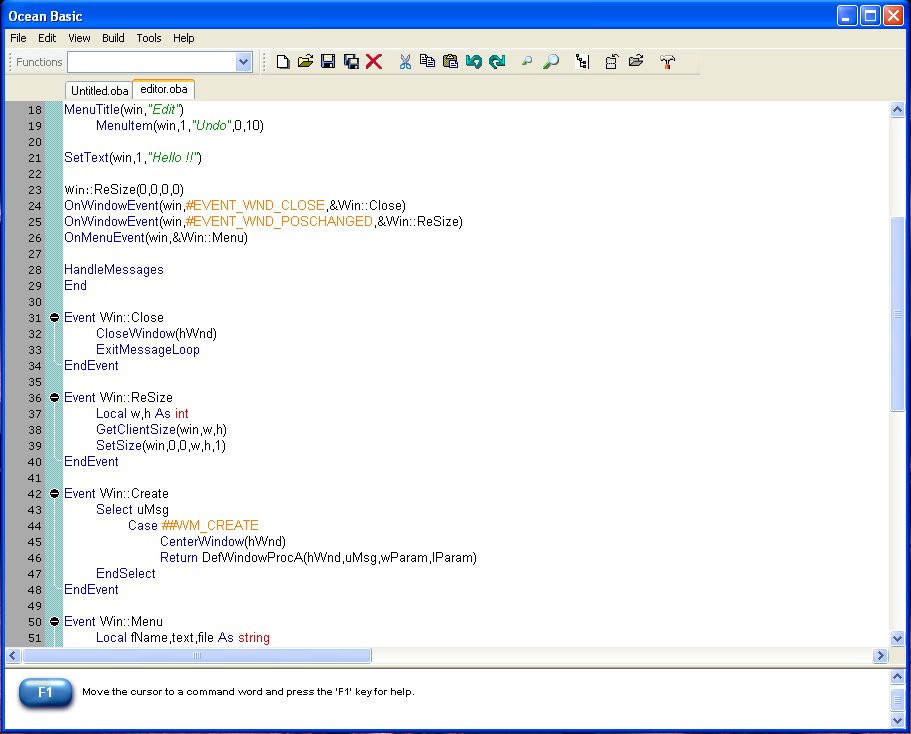
Task: Close the Ocean Basic window
Action: coord(894,16)
